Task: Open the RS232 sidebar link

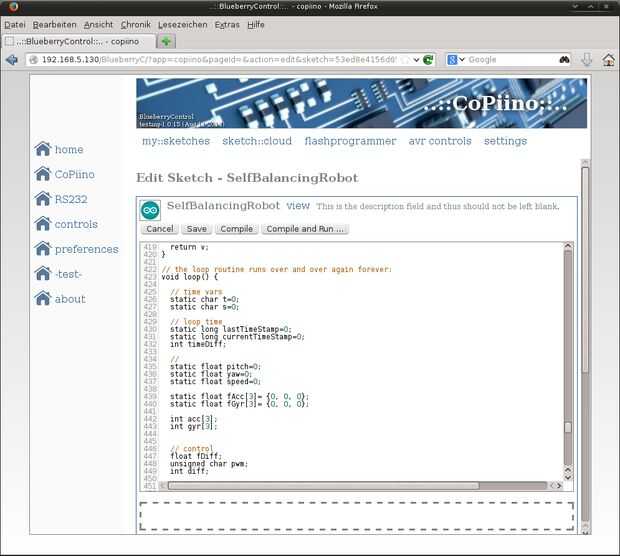Action: 71,199
